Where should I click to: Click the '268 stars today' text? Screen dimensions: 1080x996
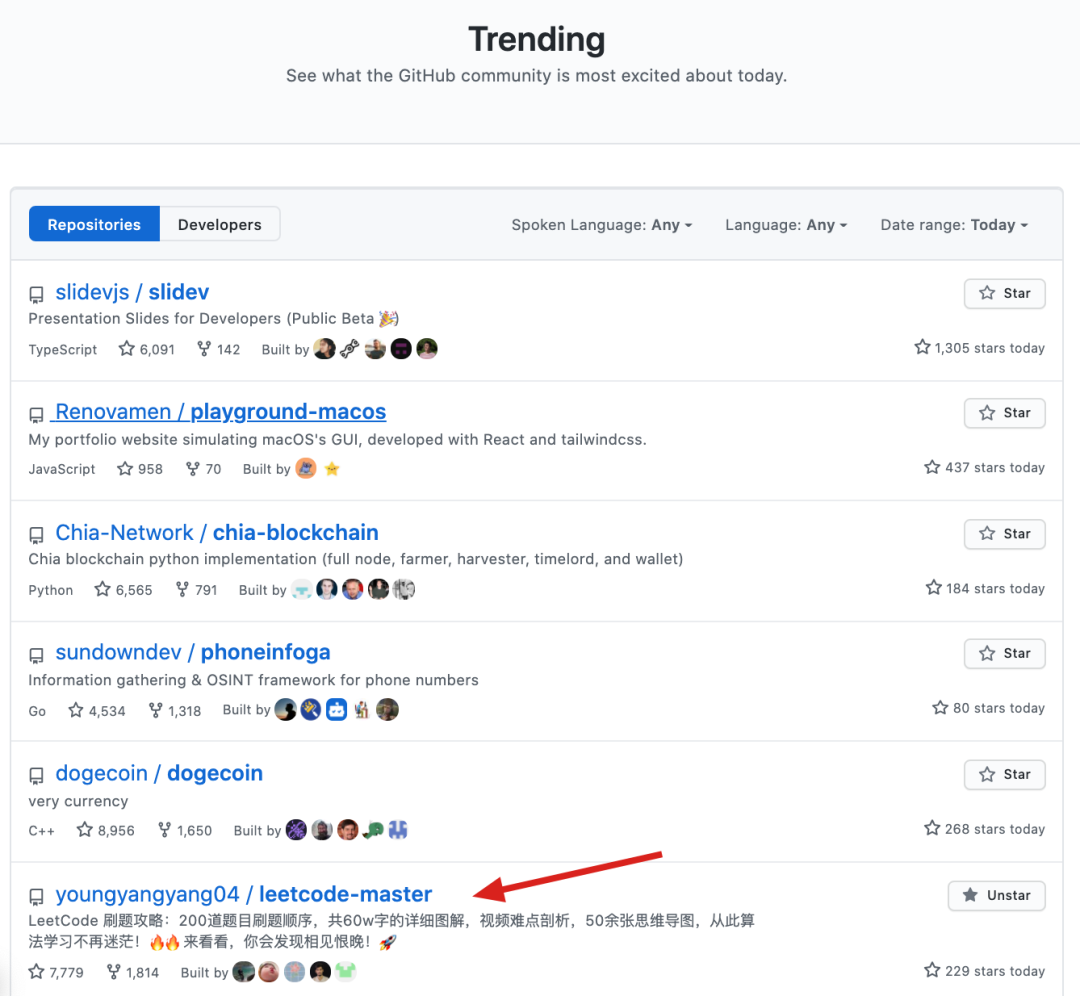(x=995, y=829)
